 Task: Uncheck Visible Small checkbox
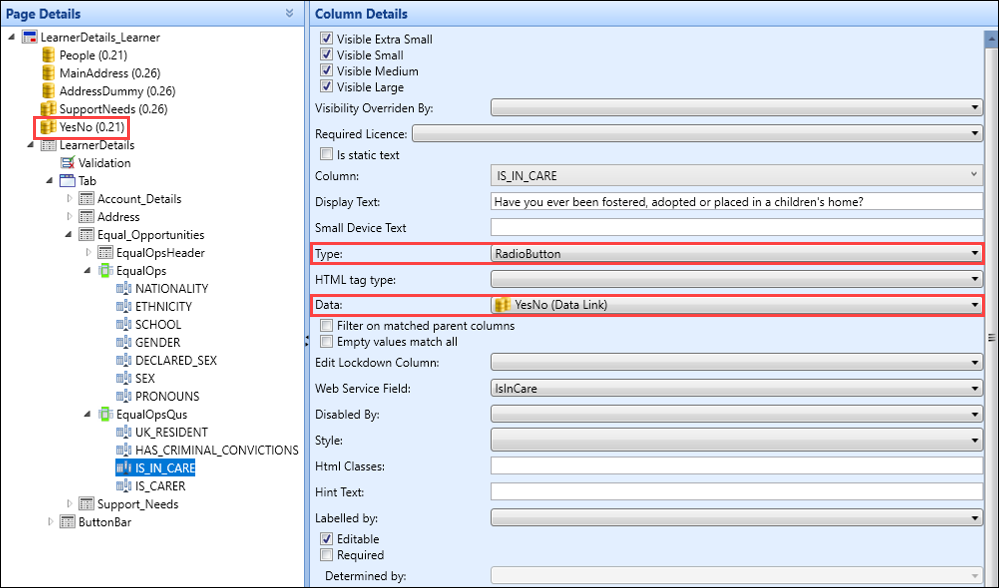(326, 55)
